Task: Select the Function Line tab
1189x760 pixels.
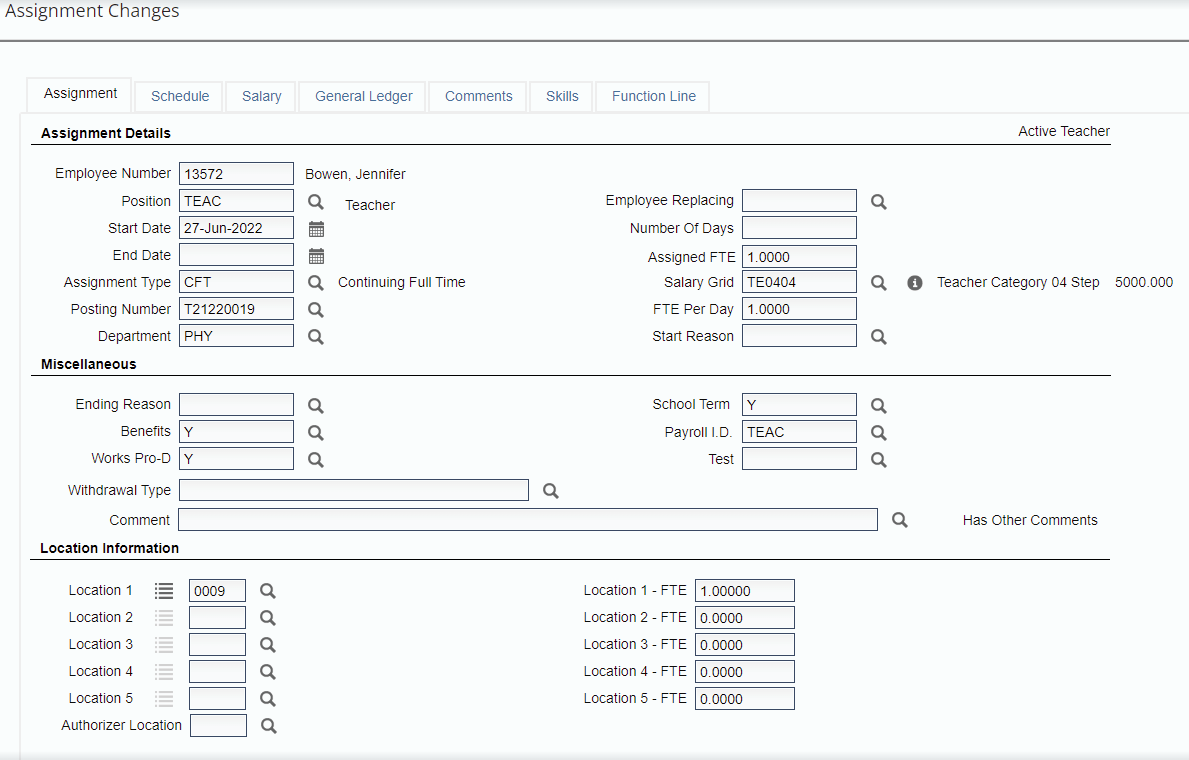Action: click(653, 96)
